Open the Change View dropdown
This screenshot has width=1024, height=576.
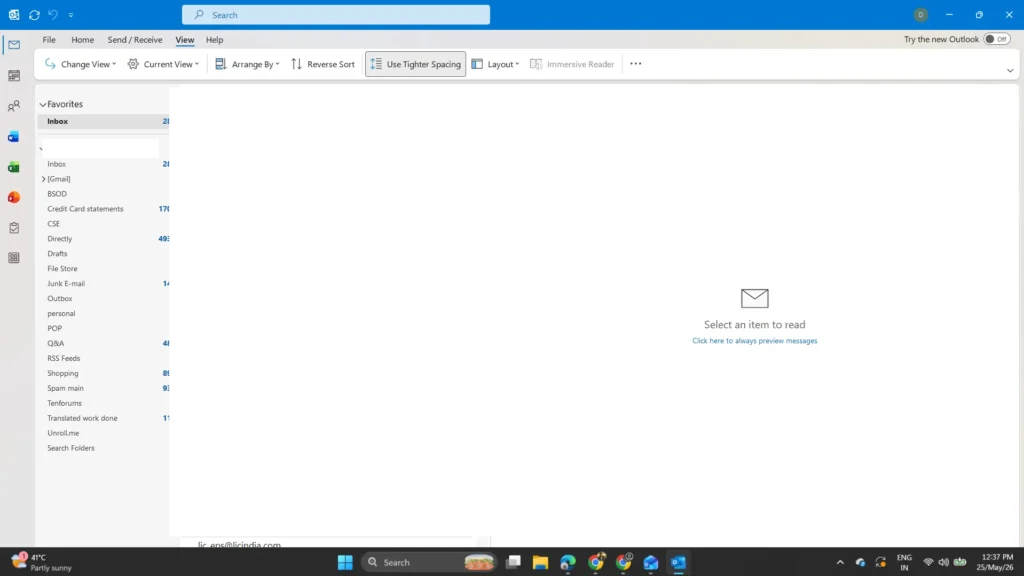pyautogui.click(x=80, y=64)
